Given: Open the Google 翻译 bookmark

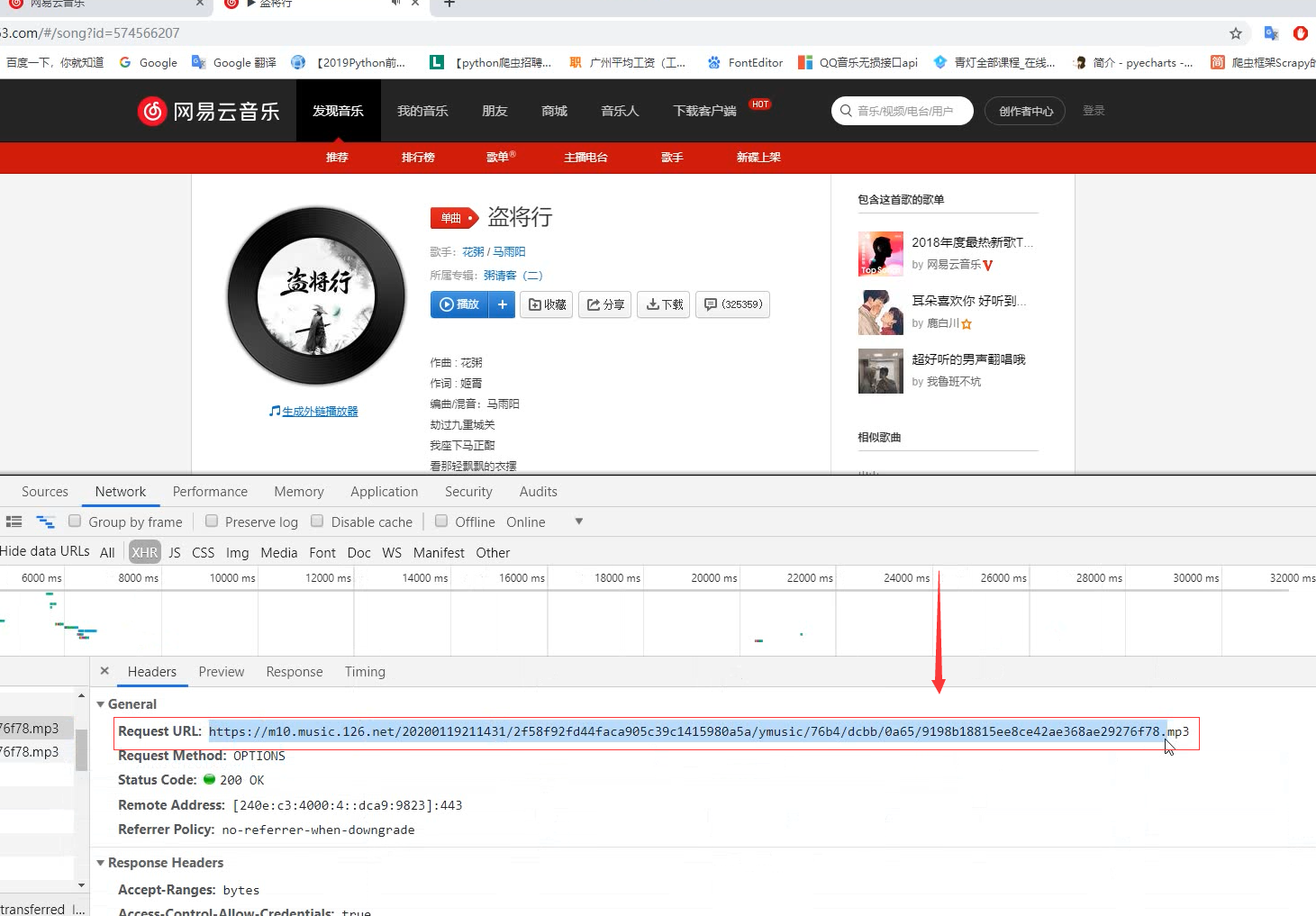Looking at the screenshot, I should pyautogui.click(x=234, y=62).
